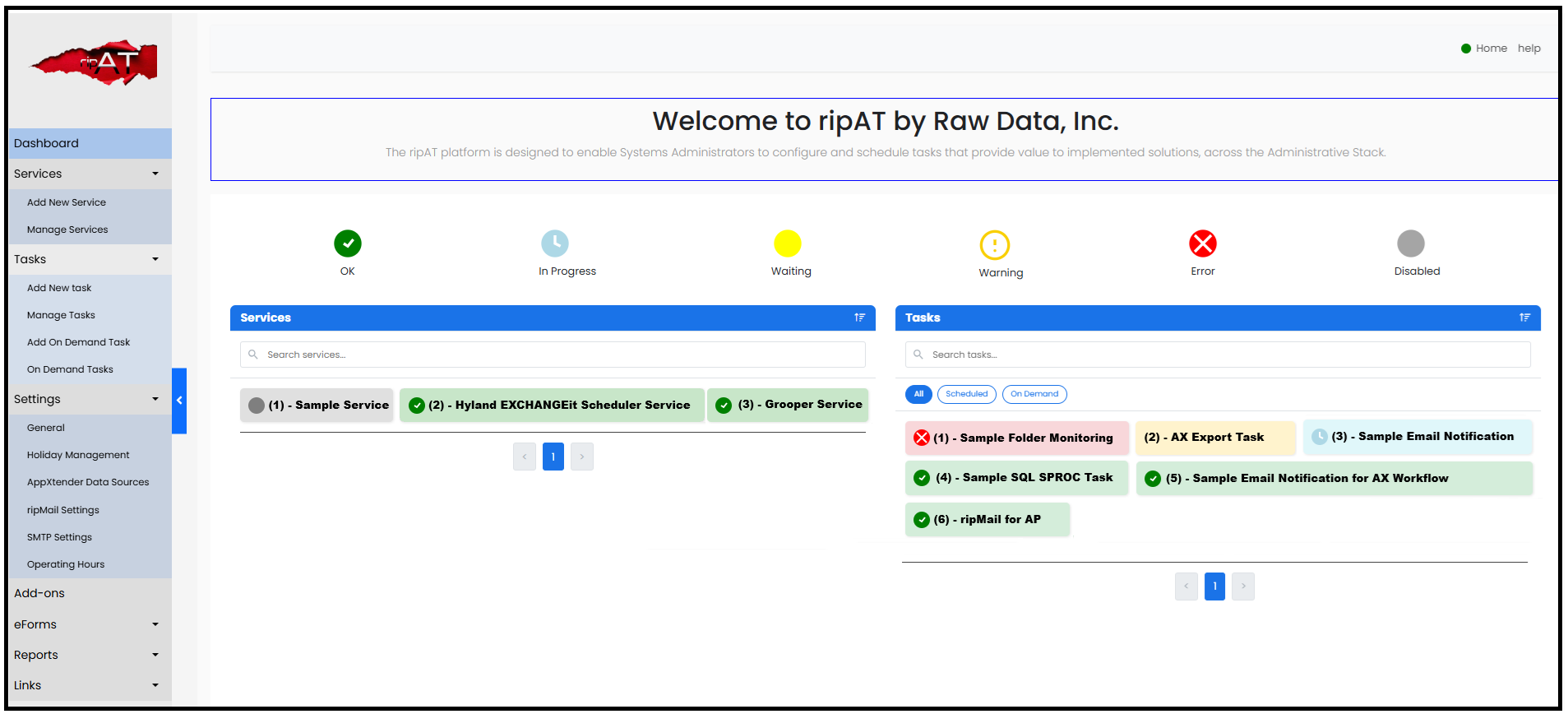Open Manage Tasks in the sidebar
This screenshot has height=714, width=1568.
pyautogui.click(x=61, y=315)
